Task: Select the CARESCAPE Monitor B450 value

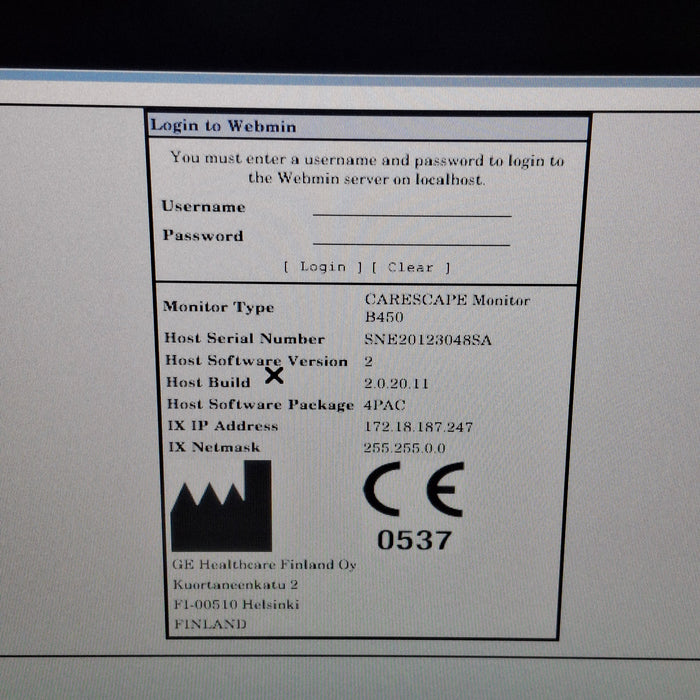Action: pos(446,308)
